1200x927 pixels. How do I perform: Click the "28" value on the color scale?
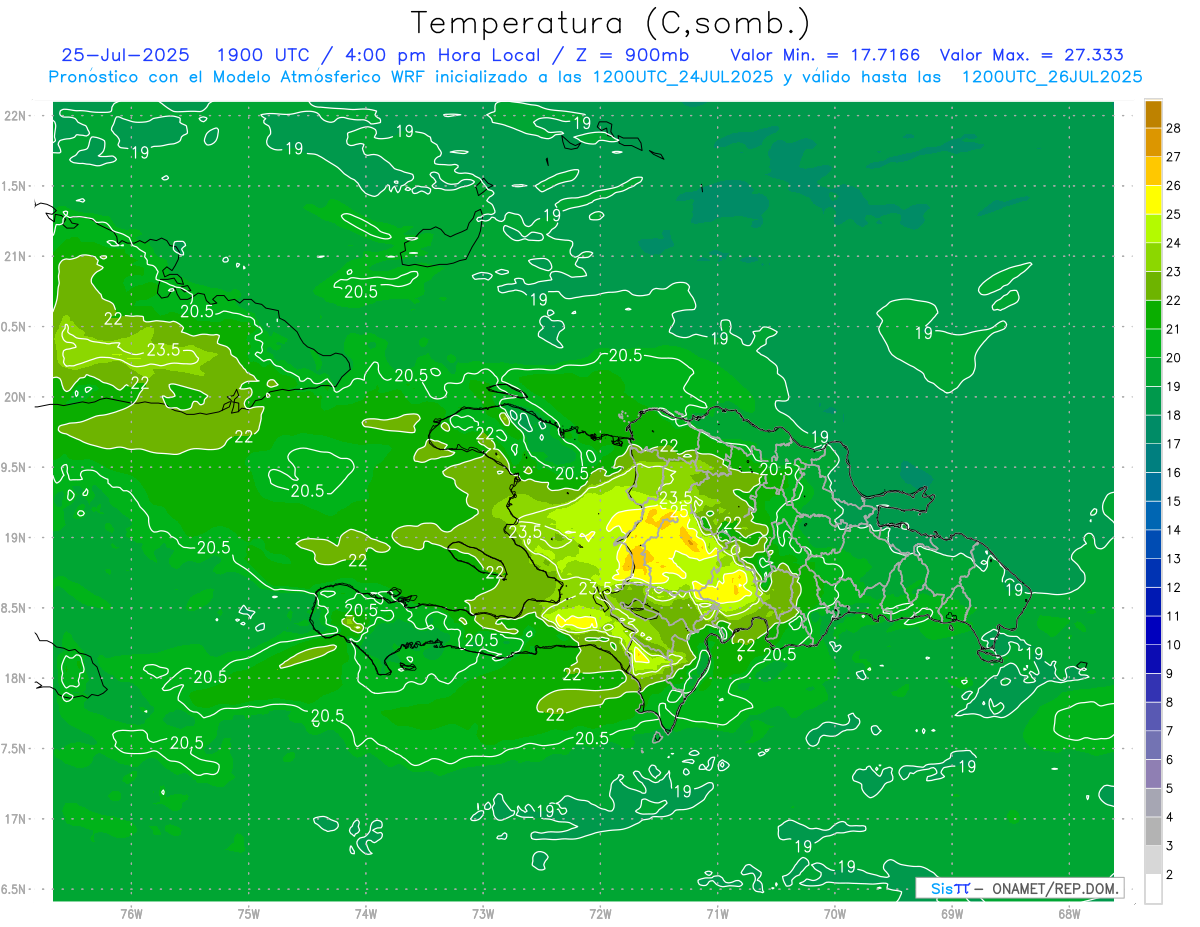(x=1174, y=128)
